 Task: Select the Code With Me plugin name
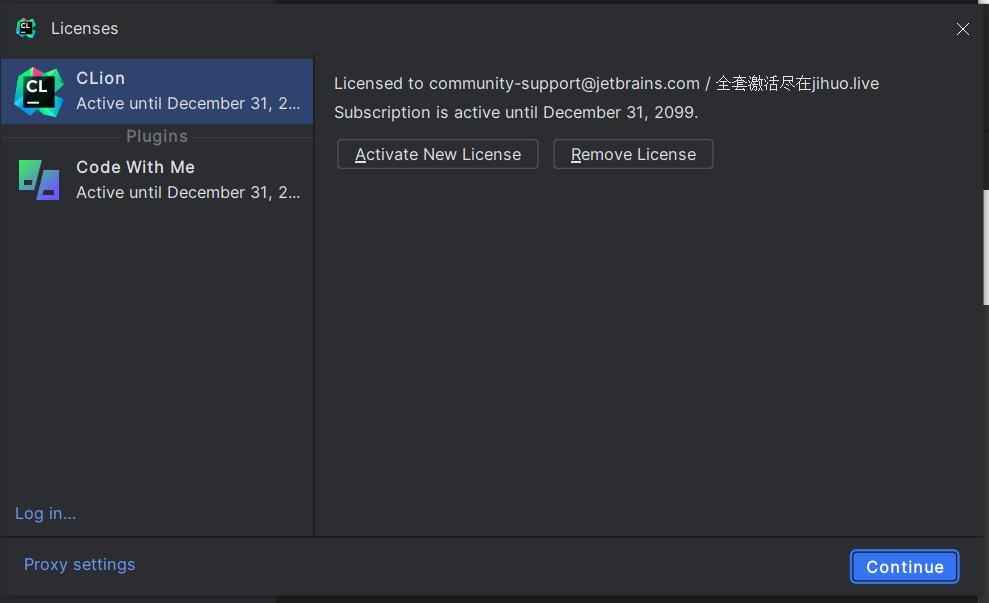point(135,167)
